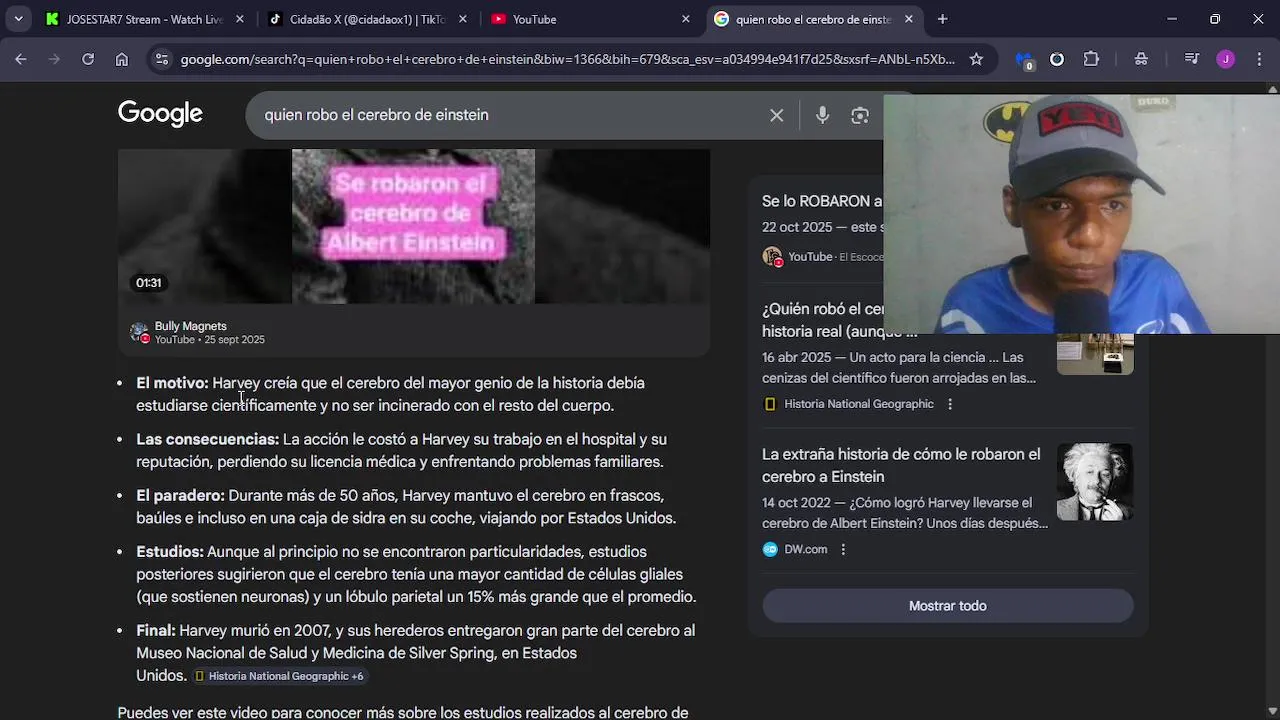This screenshot has height=720, width=1280.
Task: Switch to the YouTube tab
Action: click(590, 19)
